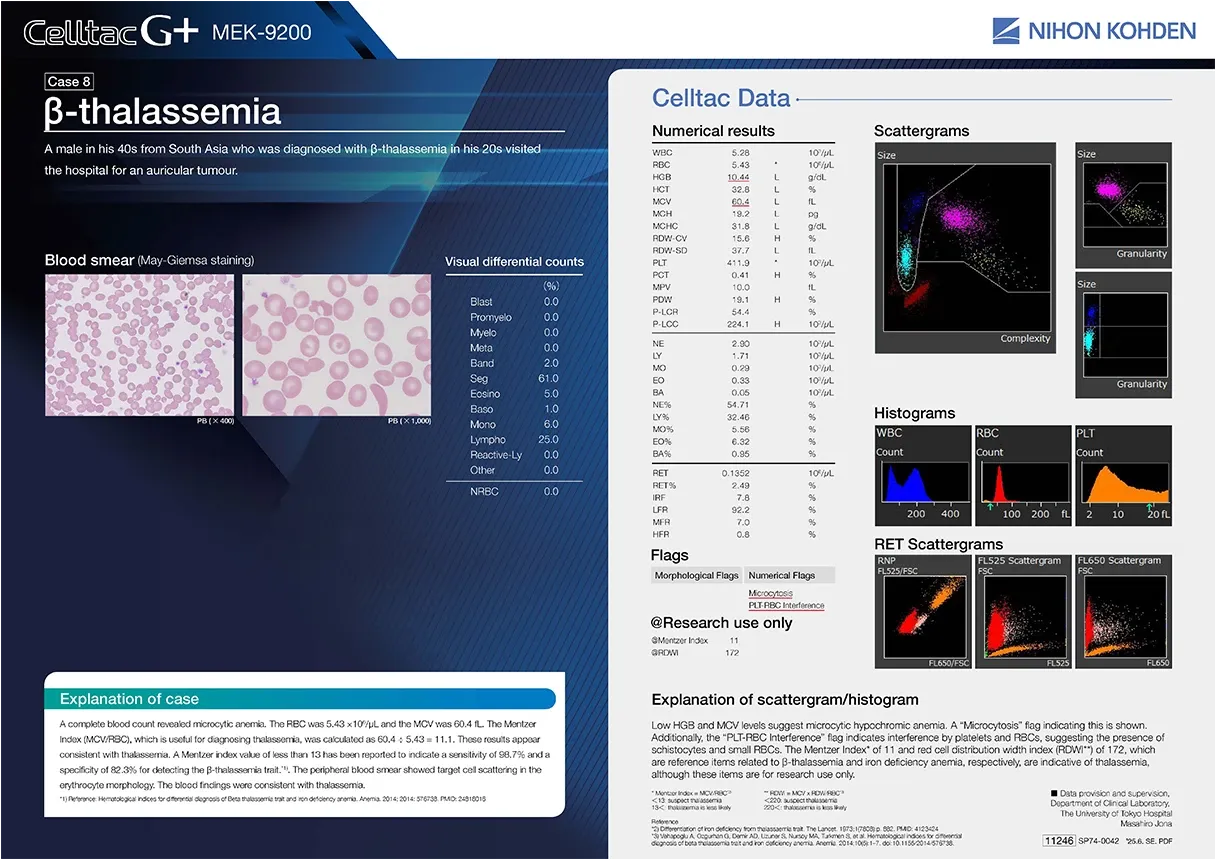
Task: Select the HCT row in numerical results
Action: (743, 189)
